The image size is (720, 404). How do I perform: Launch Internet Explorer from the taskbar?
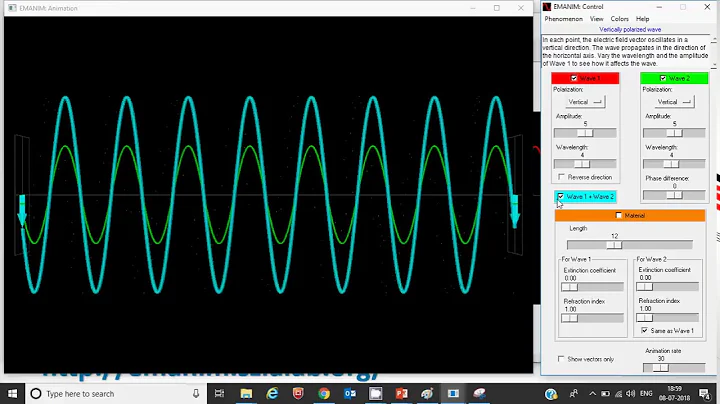coord(272,393)
